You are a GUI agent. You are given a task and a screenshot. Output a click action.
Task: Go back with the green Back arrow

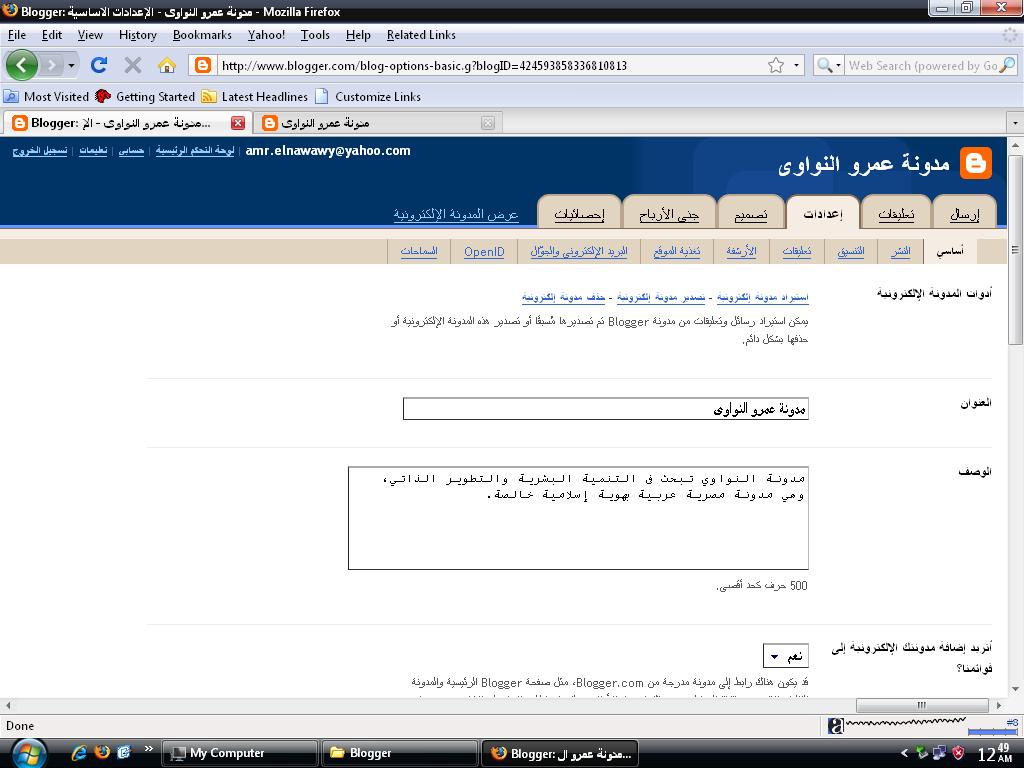[x=22, y=65]
